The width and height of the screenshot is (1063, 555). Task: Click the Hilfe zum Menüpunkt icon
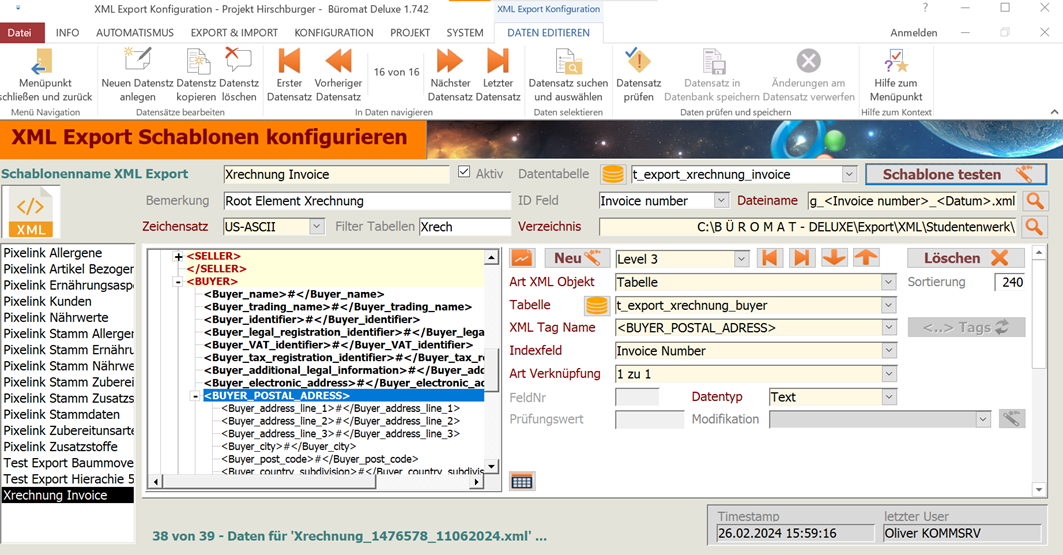click(896, 62)
